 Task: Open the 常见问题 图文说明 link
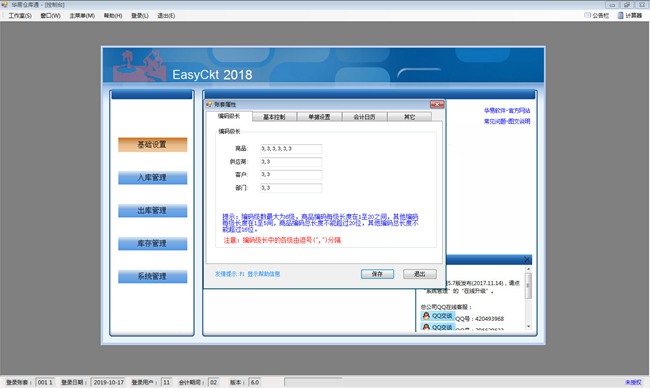pos(507,121)
